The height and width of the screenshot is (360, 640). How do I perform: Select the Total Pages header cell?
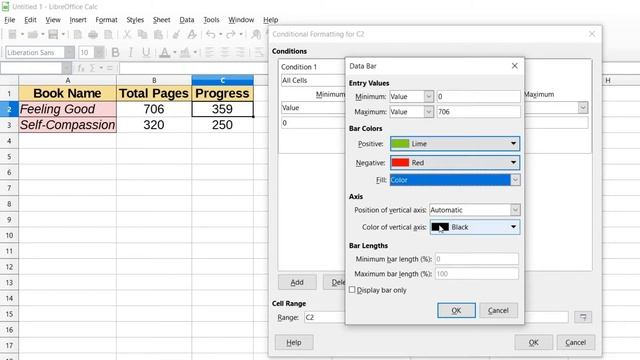tap(154, 93)
